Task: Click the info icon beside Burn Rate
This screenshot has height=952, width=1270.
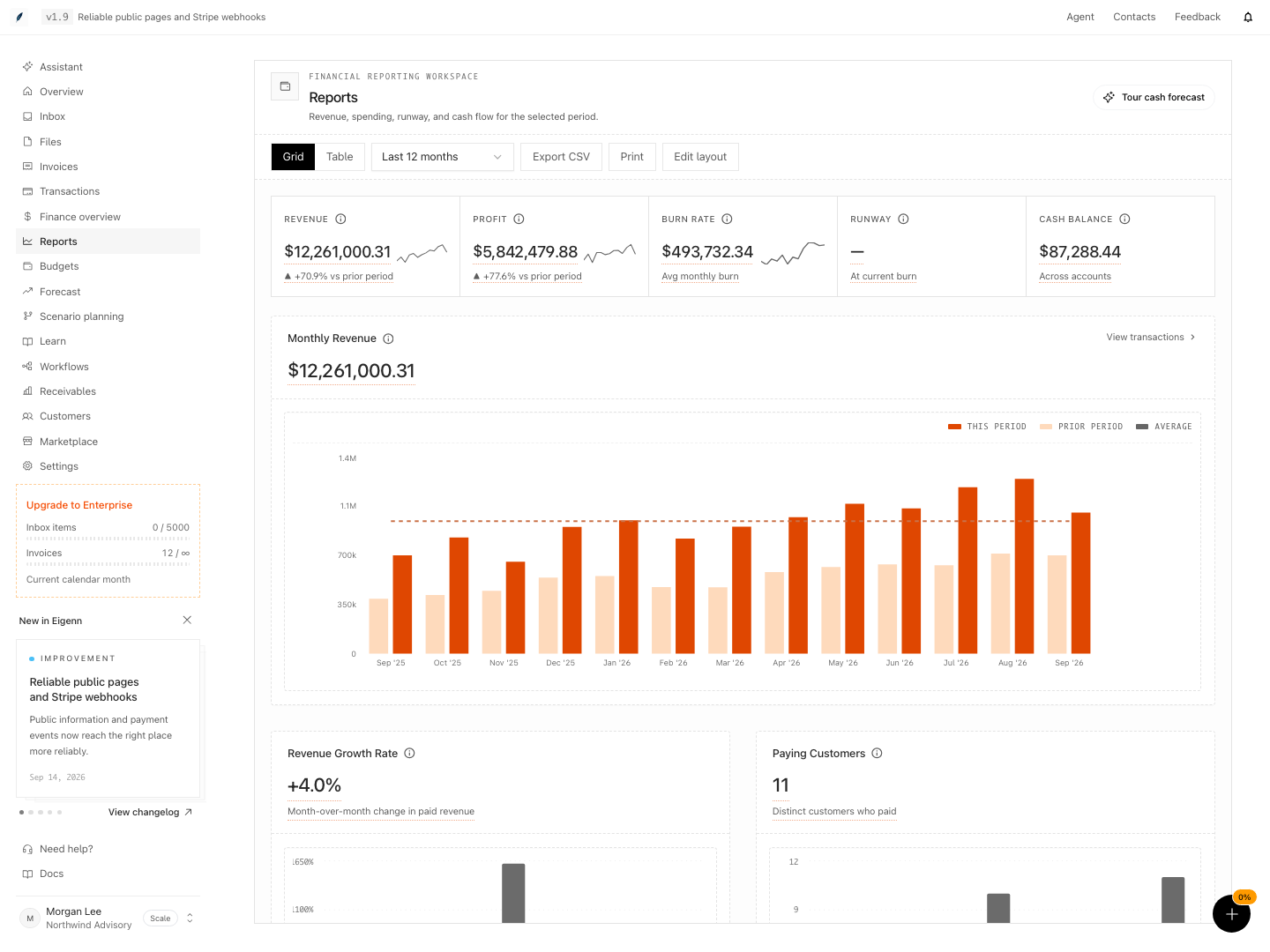Action: 727,219
